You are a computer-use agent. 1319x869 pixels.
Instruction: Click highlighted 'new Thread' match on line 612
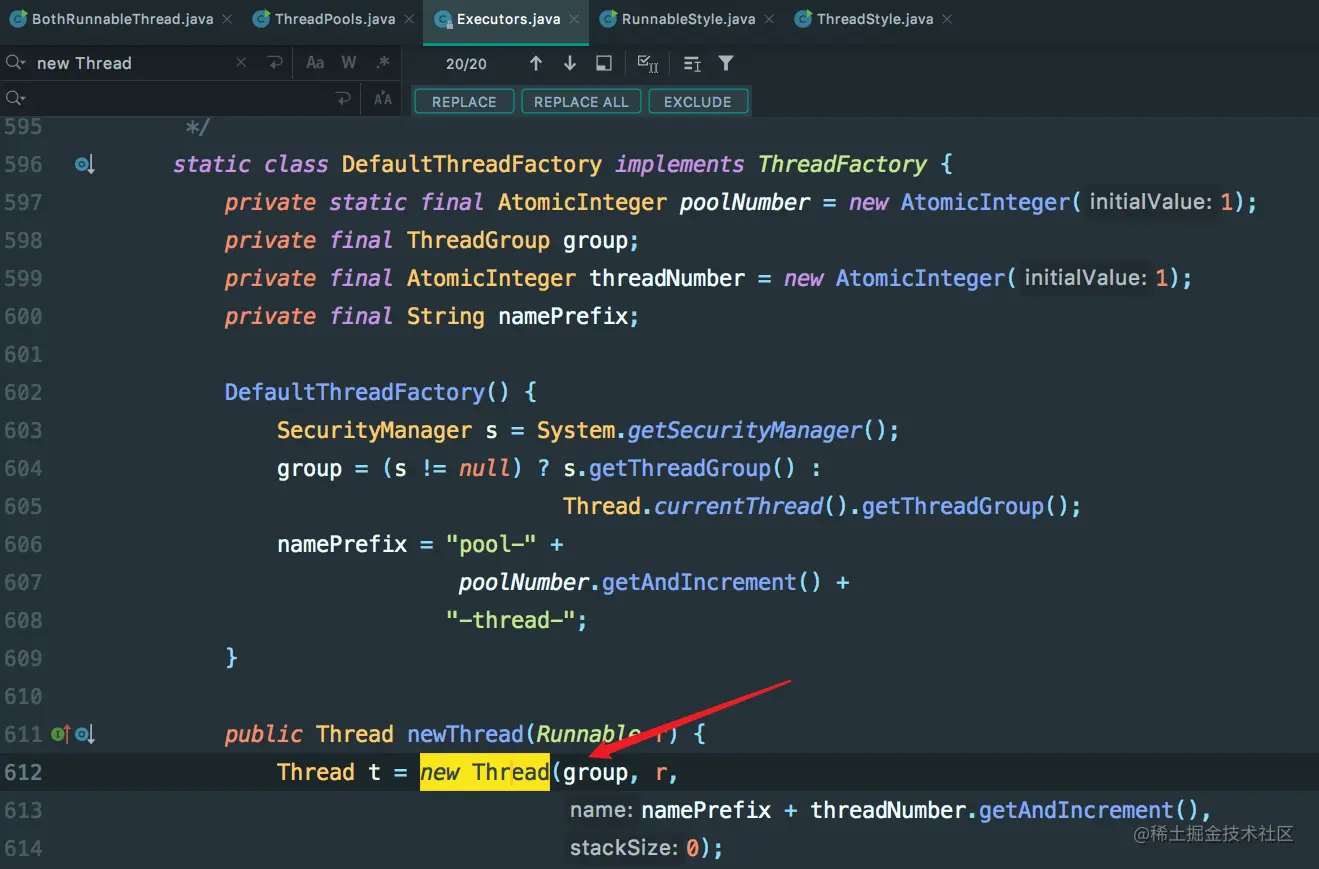tap(485, 772)
